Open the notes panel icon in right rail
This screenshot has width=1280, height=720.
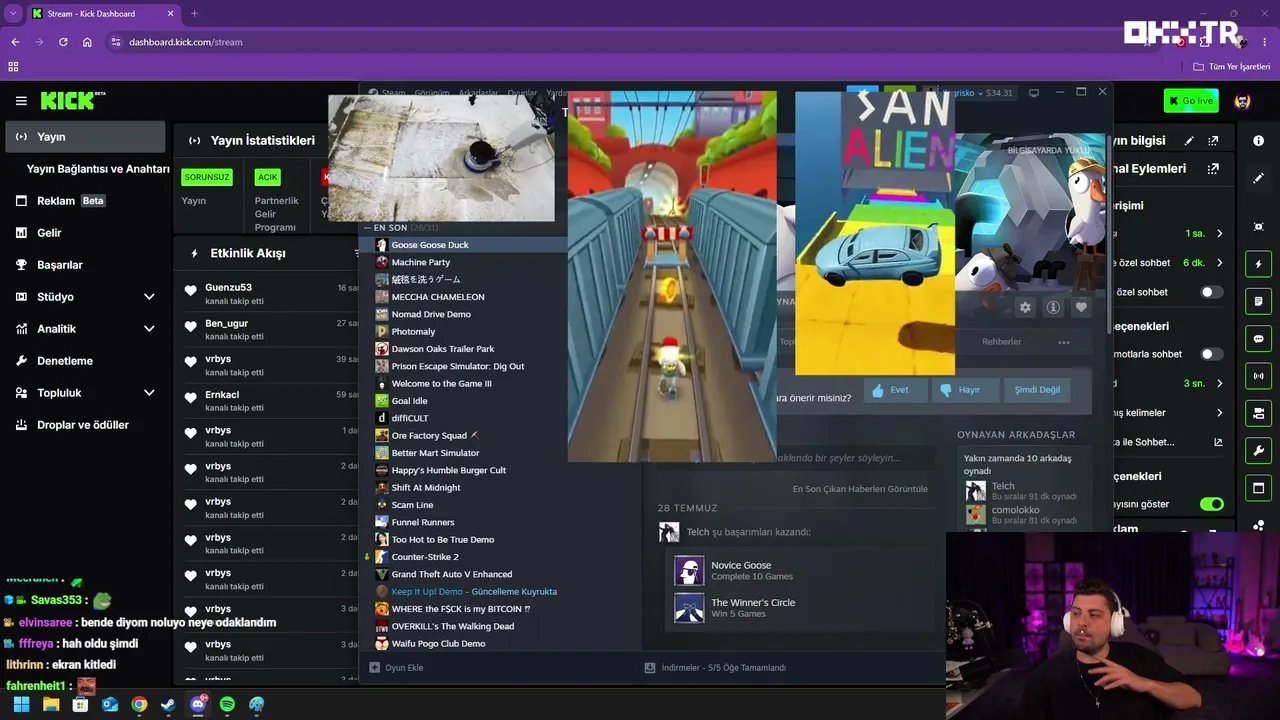pos(1258,301)
